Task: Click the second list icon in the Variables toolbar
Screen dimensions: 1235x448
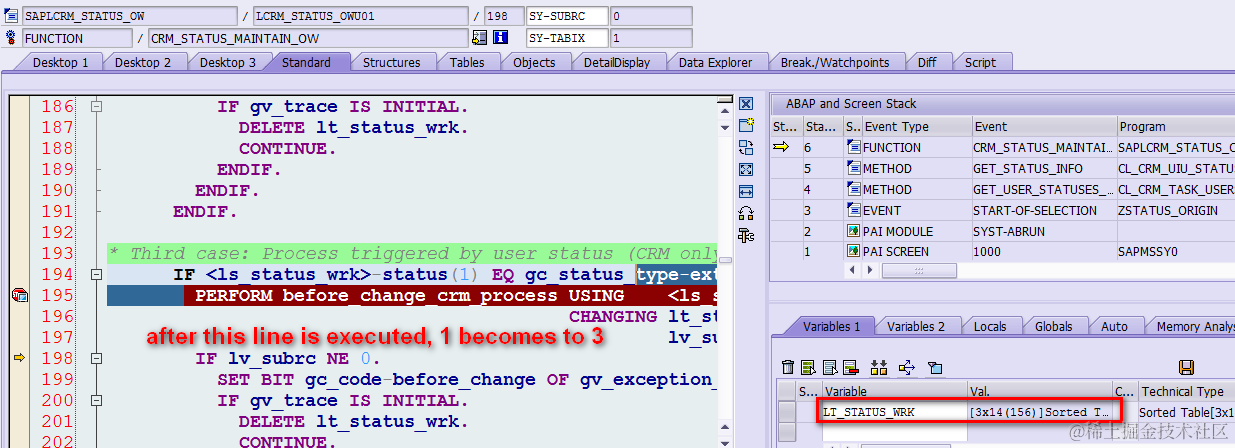Action: tap(828, 367)
